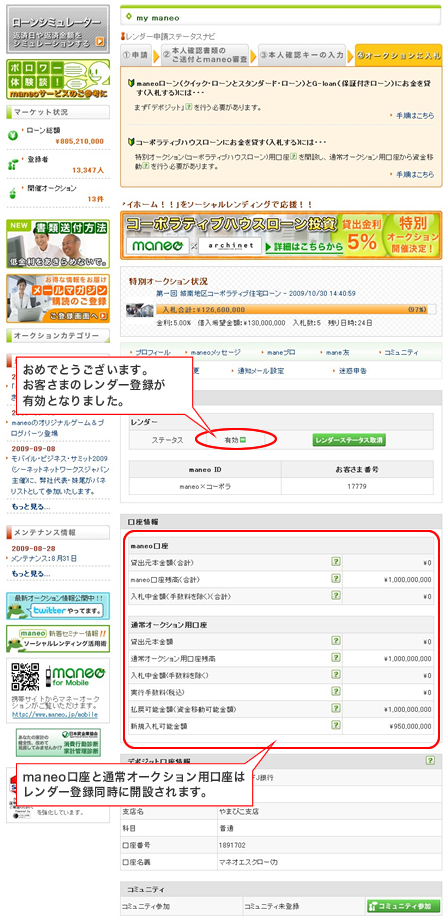The width and height of the screenshot is (448, 921).
Task: Click the Twitter やってます banner
Action: tap(58, 606)
